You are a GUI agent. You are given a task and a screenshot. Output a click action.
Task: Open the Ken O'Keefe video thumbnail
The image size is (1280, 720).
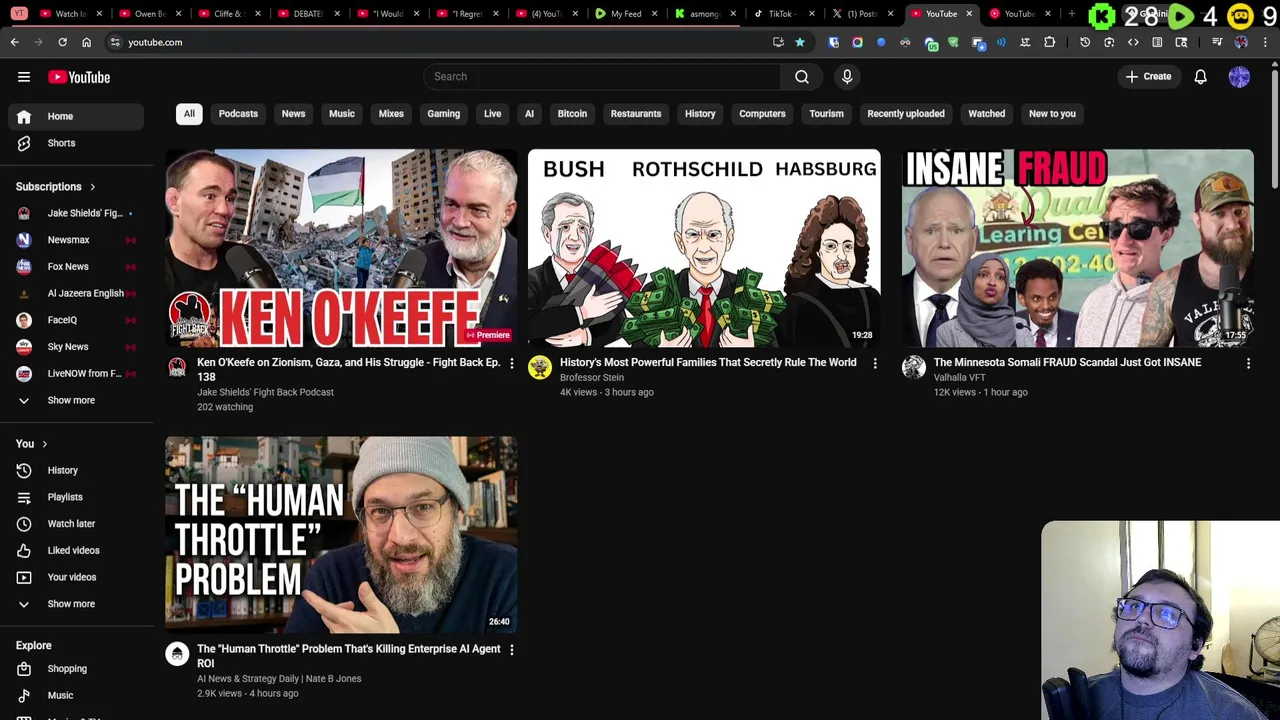point(341,248)
